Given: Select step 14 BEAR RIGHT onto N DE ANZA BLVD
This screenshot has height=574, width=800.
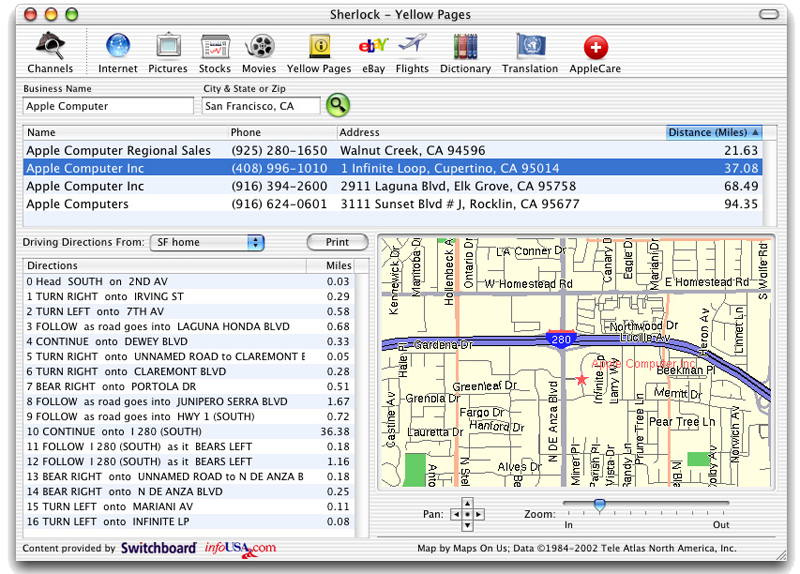Looking at the screenshot, I should [x=189, y=492].
